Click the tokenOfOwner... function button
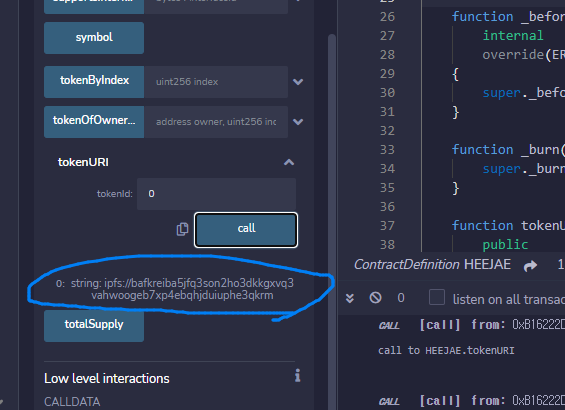Screen dimensions: 565x410 [x=94, y=122]
